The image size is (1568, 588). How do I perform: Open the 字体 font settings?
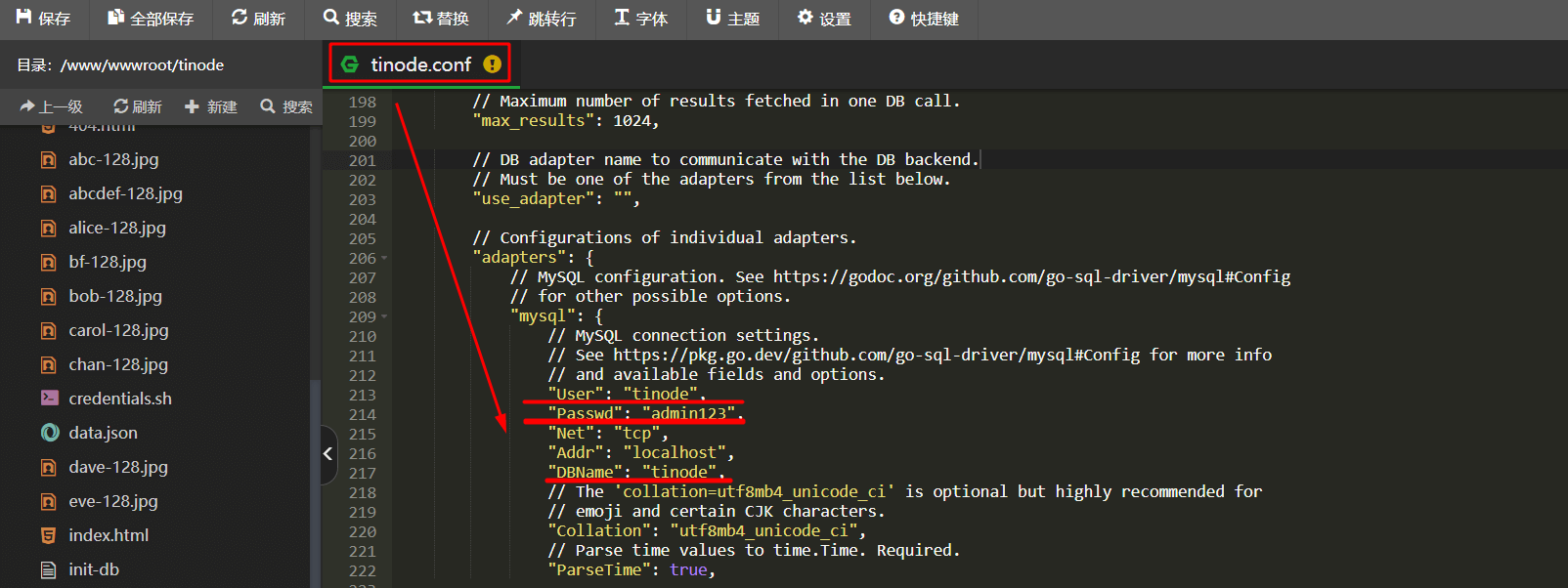(x=640, y=19)
